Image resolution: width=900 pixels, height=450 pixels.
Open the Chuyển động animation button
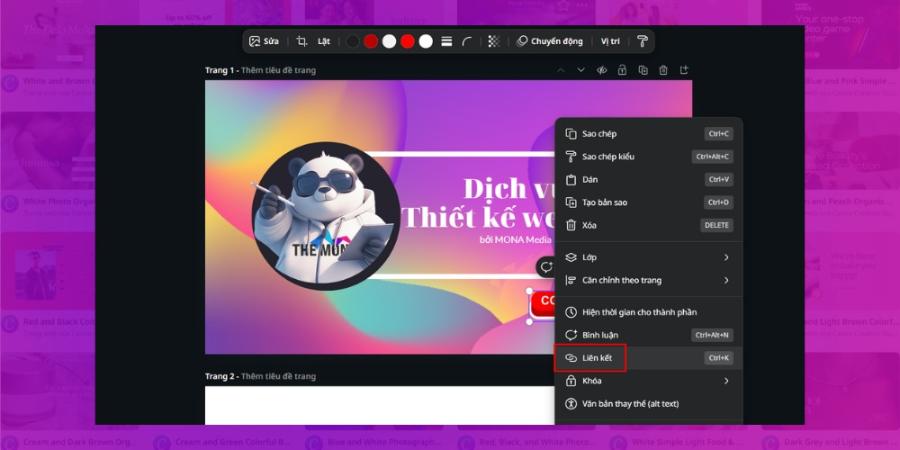(x=549, y=41)
